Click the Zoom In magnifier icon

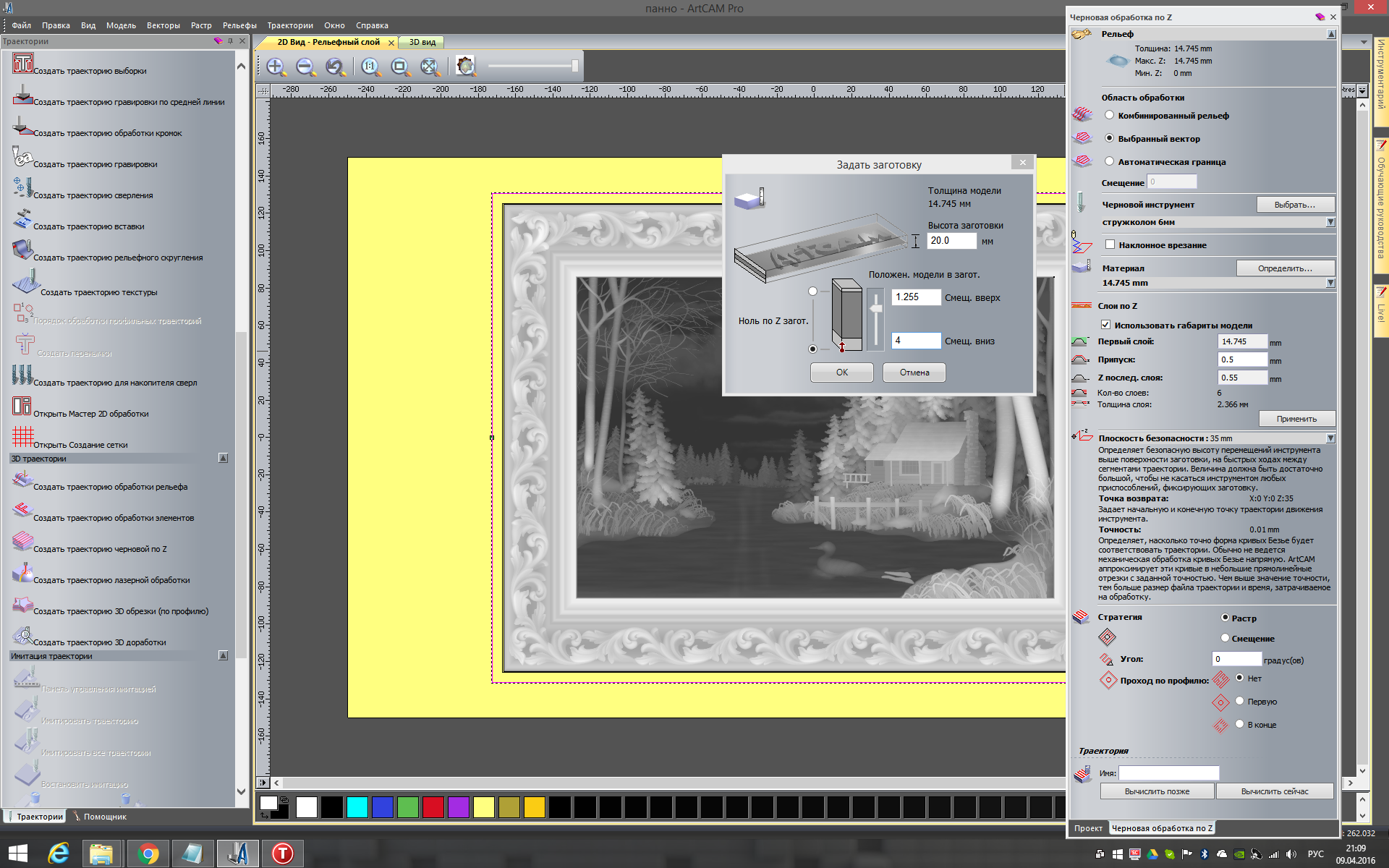tap(276, 67)
